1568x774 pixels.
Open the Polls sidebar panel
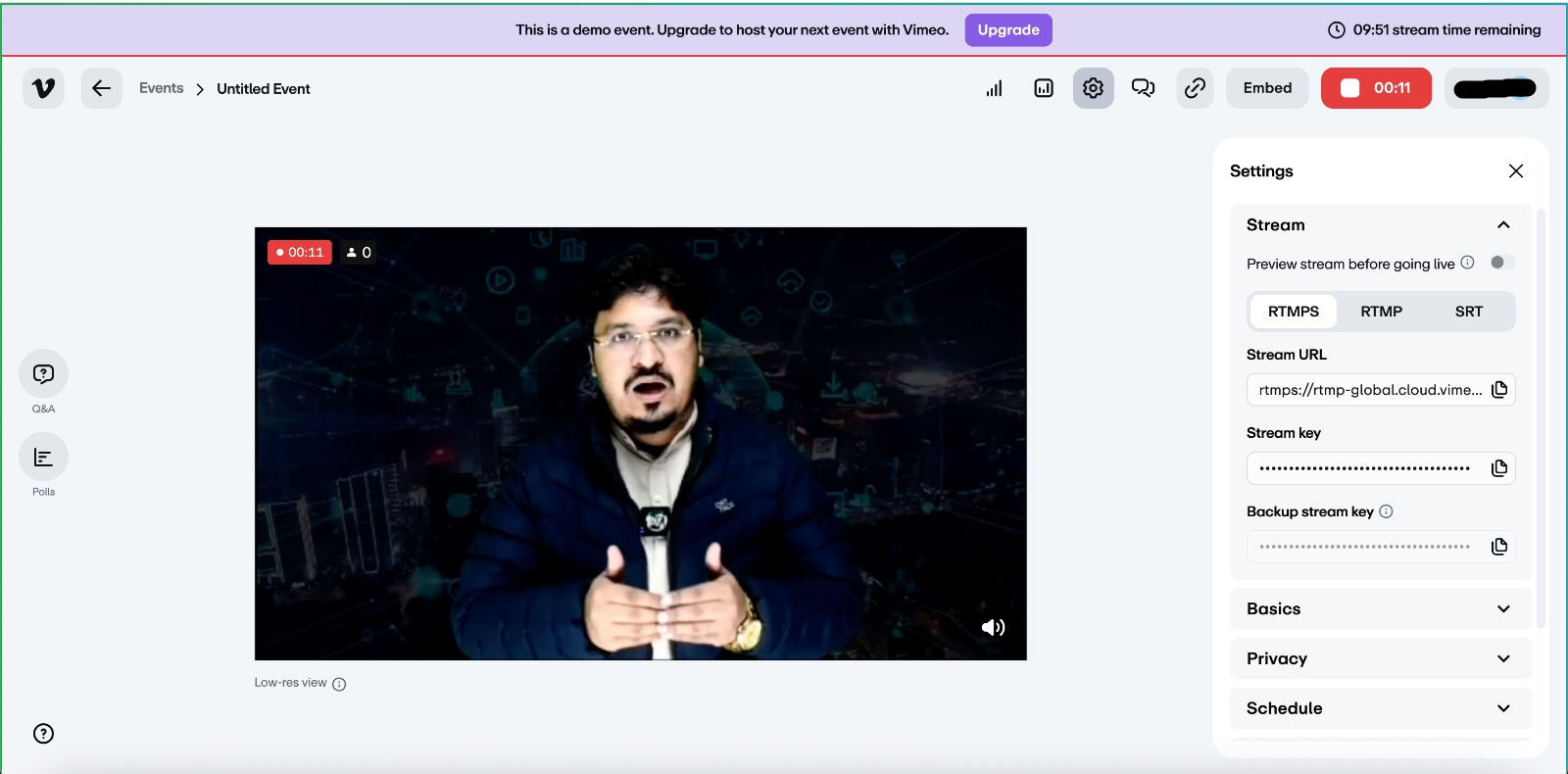point(43,458)
